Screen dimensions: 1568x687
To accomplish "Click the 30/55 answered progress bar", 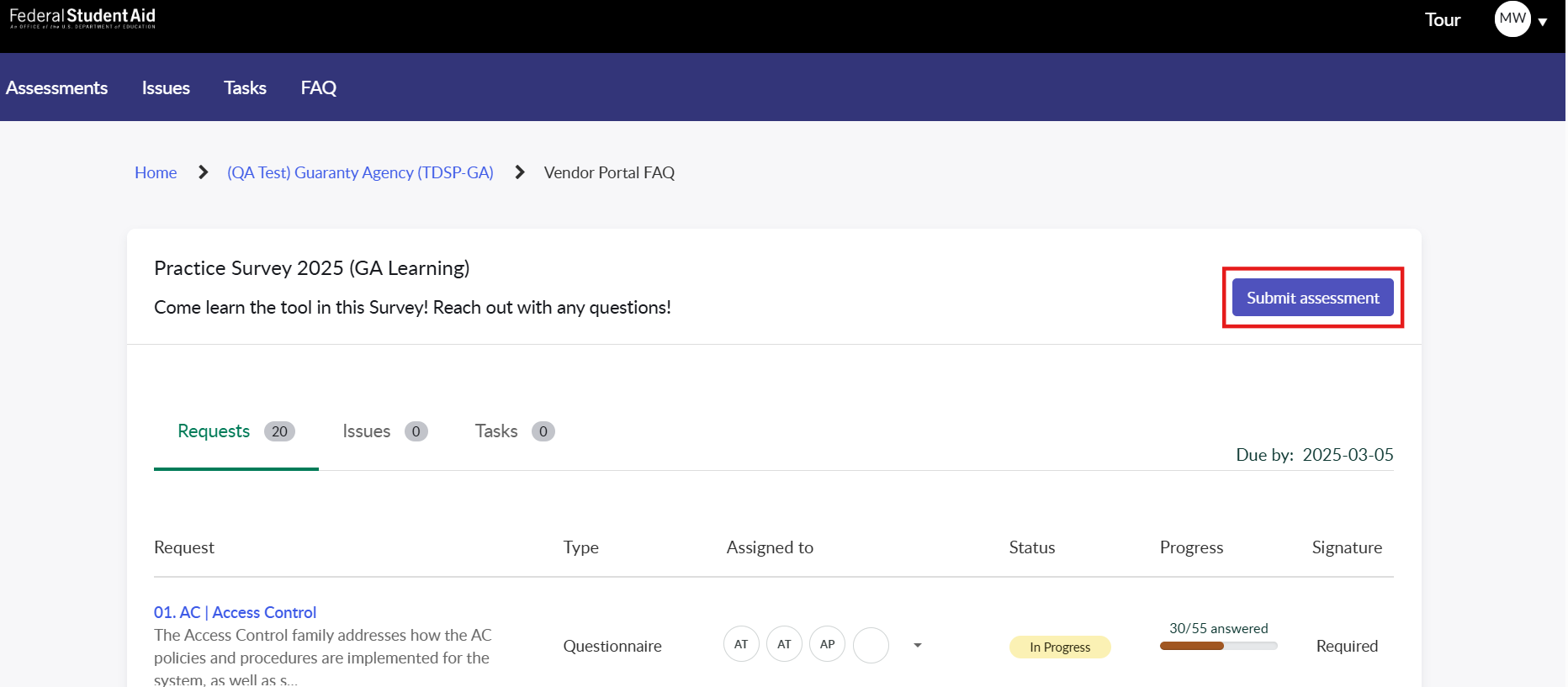I will tap(1217, 646).
